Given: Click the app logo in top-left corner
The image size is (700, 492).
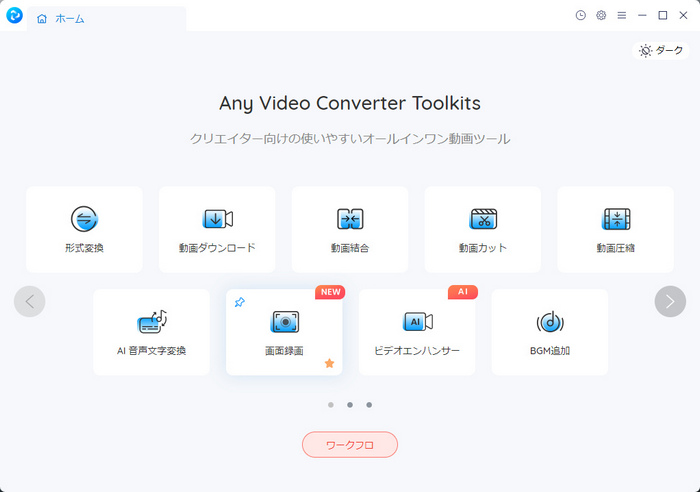Looking at the screenshot, I should [x=14, y=15].
